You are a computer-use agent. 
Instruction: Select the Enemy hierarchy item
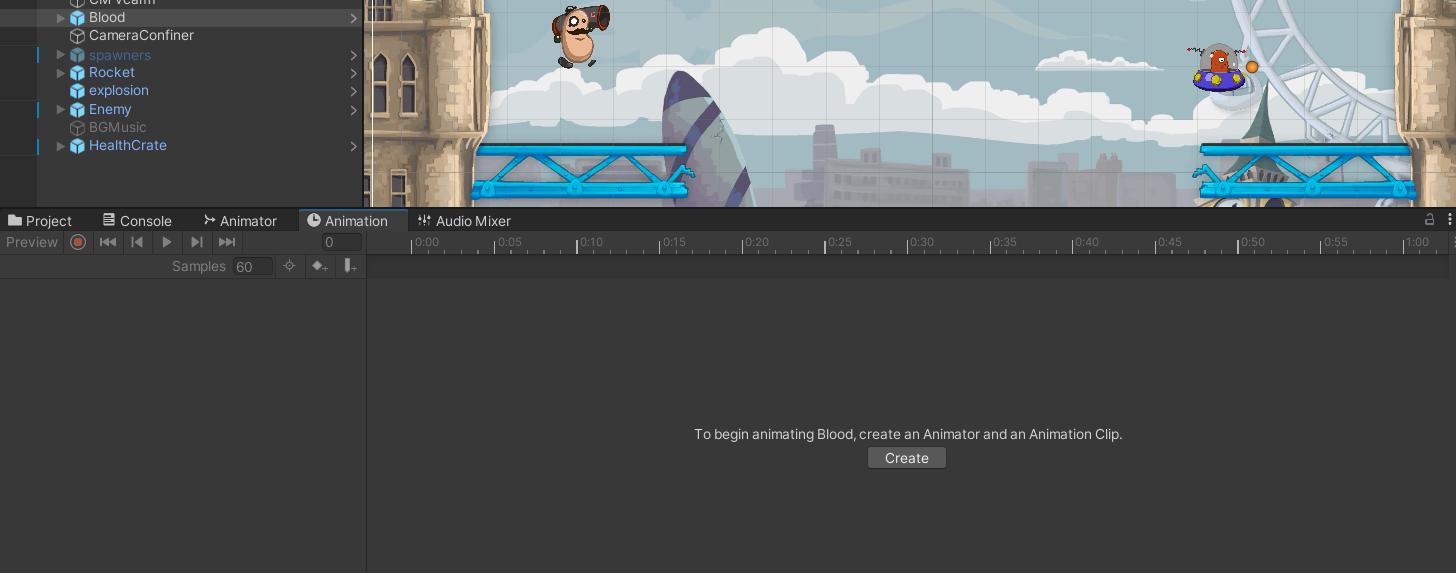pos(110,110)
